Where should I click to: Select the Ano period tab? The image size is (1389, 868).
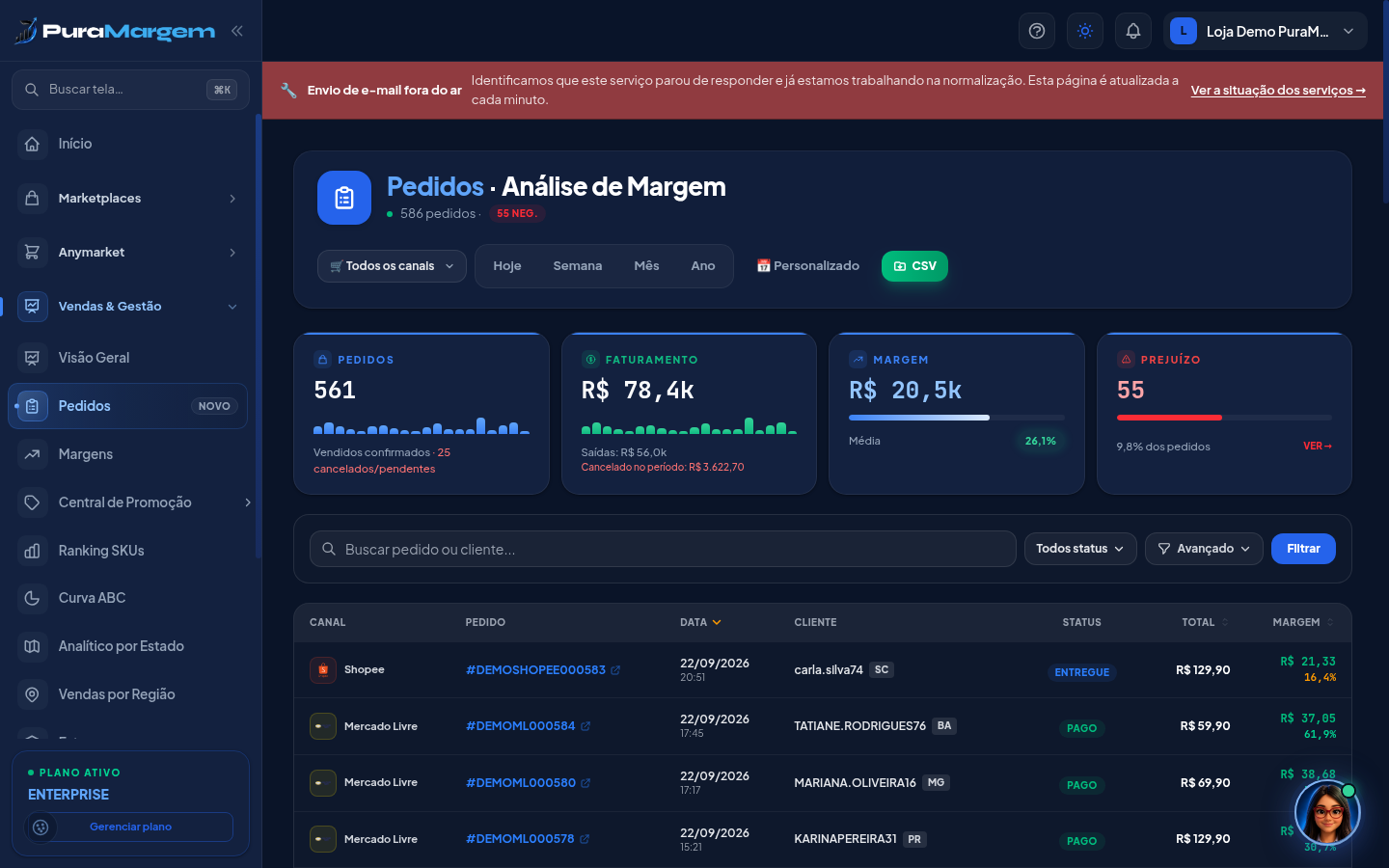[703, 266]
